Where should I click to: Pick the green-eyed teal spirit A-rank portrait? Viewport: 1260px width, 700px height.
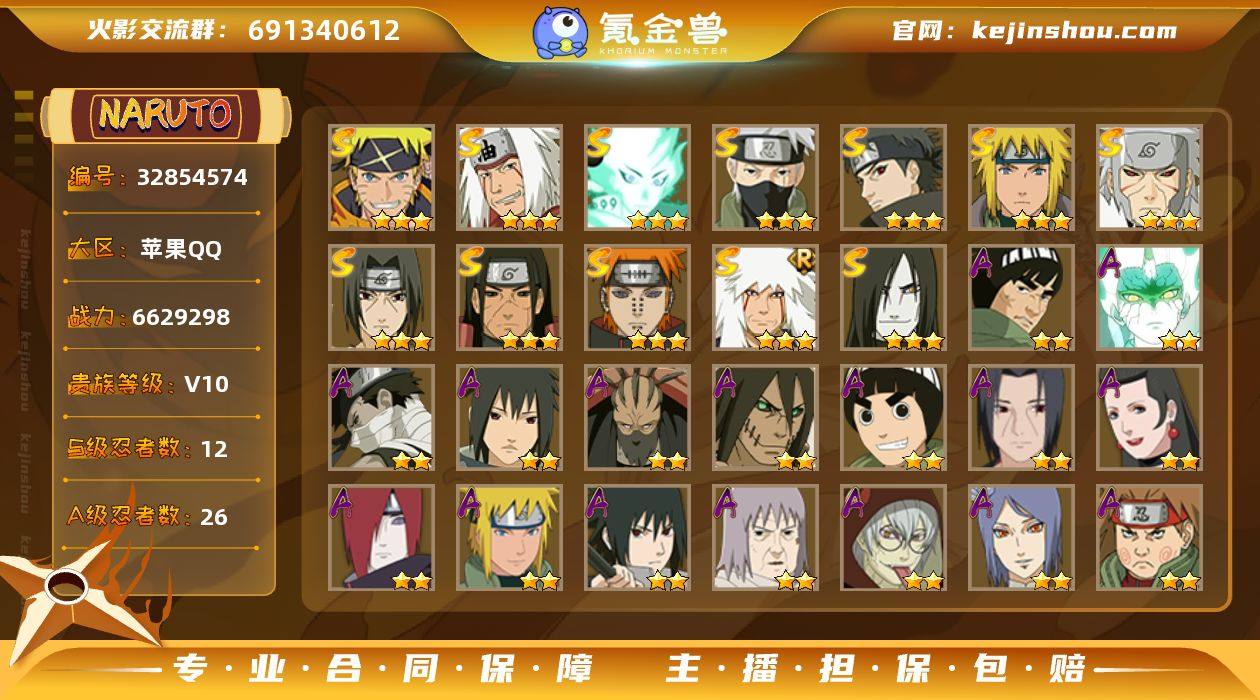(1149, 298)
